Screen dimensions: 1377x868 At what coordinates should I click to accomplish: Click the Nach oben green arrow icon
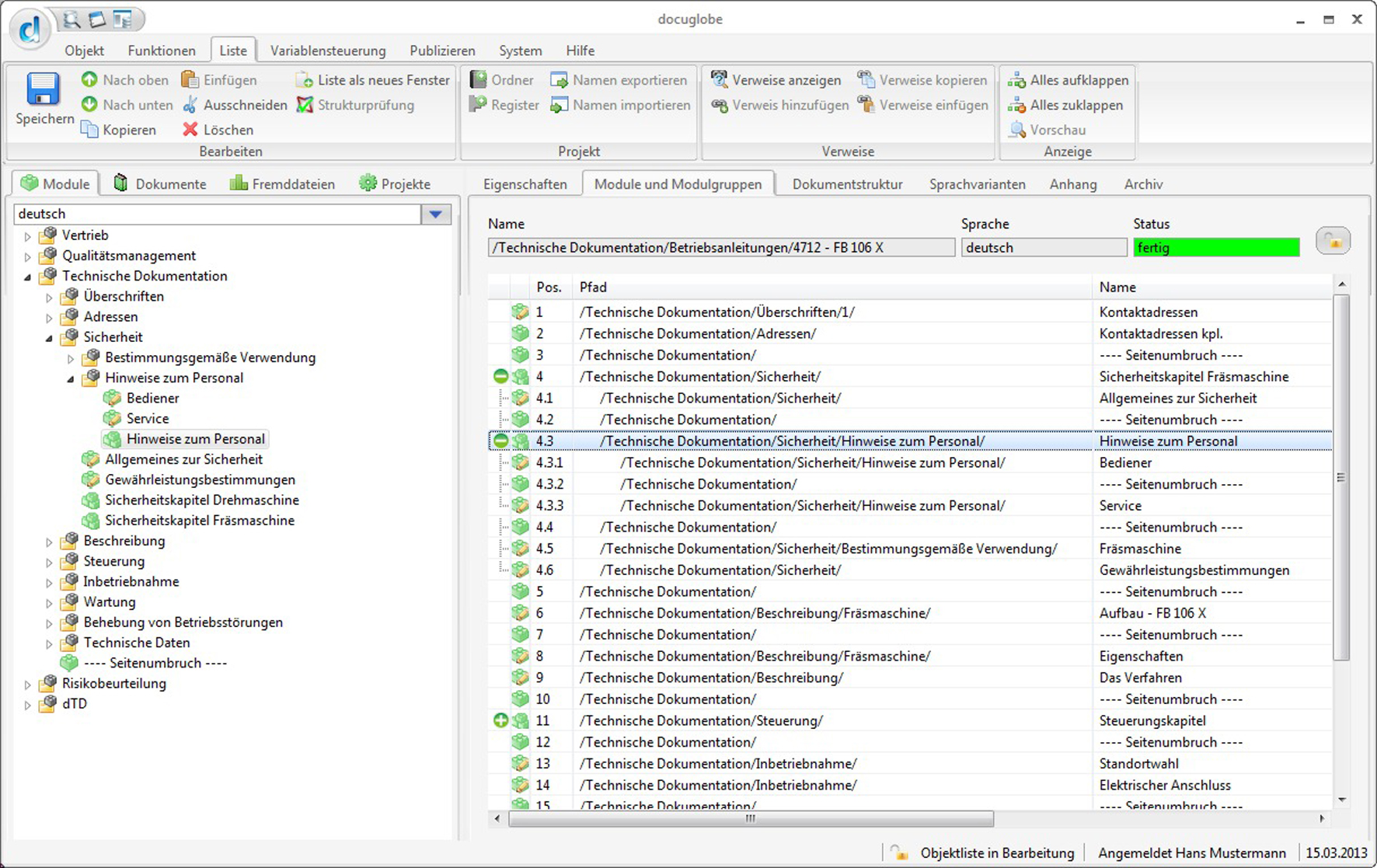pos(90,80)
